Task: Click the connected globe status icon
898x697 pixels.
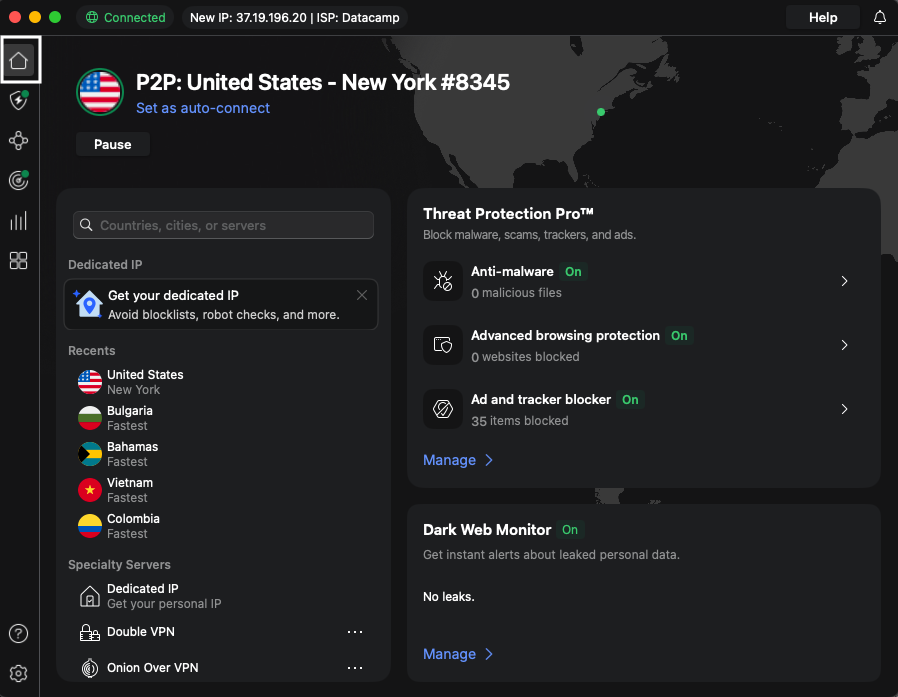Action: 92,18
